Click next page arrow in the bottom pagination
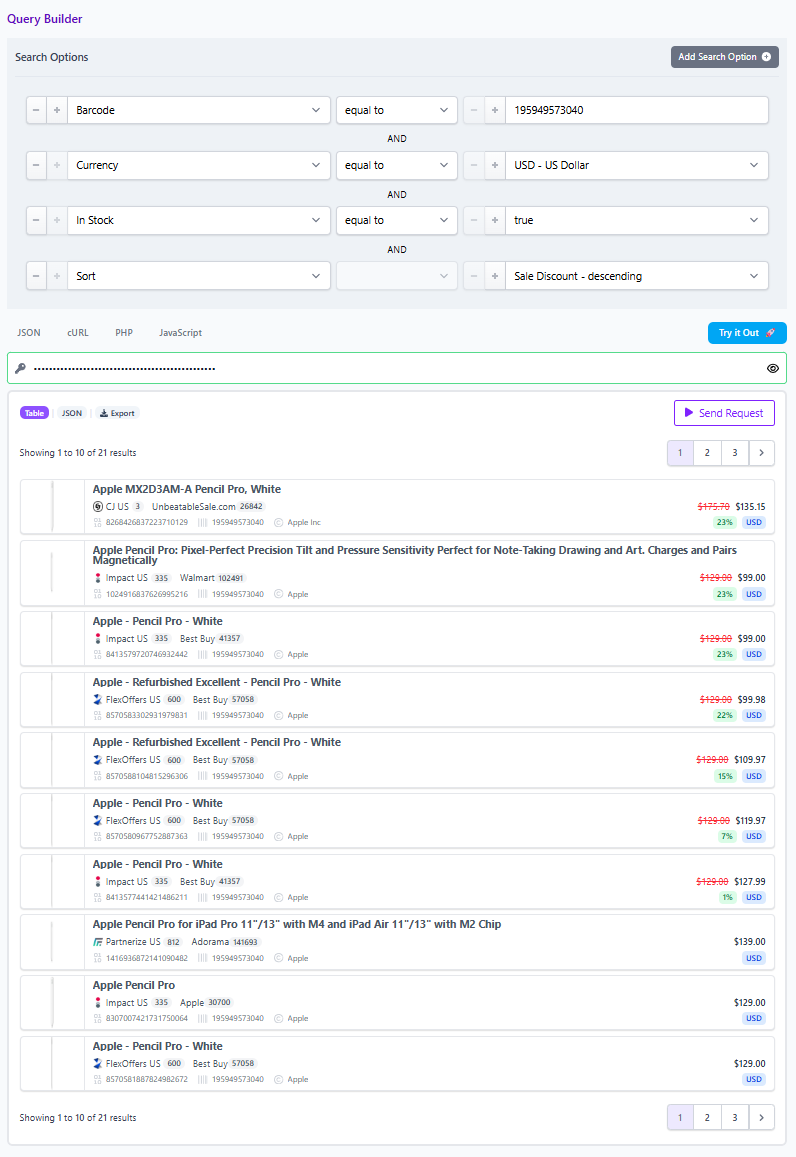This screenshot has width=796, height=1157. [761, 1118]
